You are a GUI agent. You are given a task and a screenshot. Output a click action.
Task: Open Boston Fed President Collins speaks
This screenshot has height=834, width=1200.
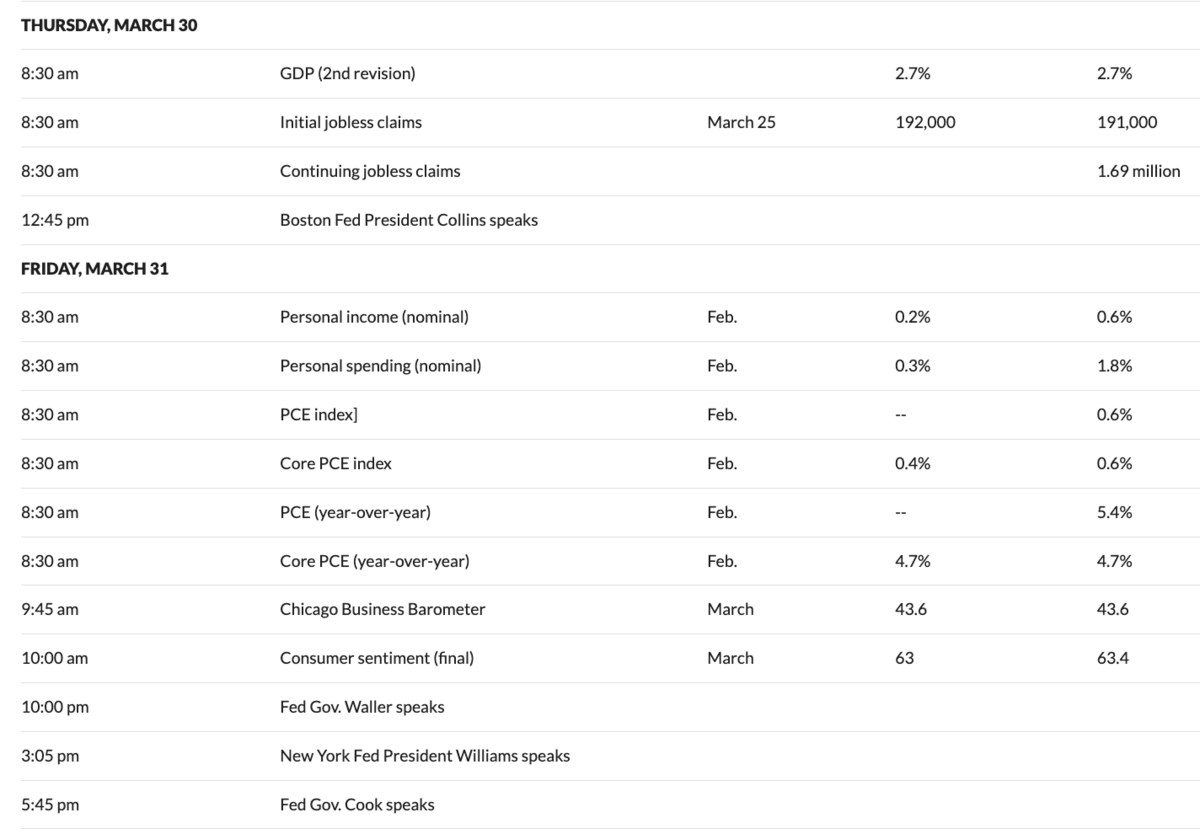point(408,220)
